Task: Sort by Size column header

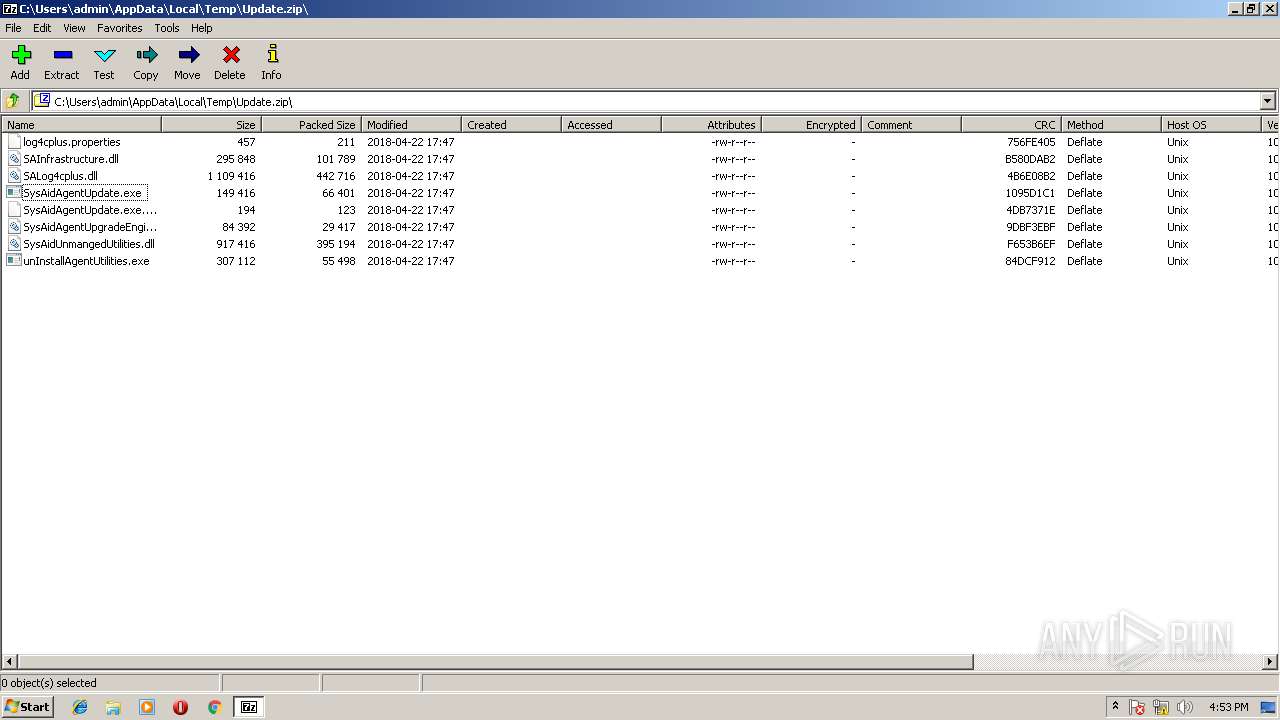Action: (x=211, y=125)
